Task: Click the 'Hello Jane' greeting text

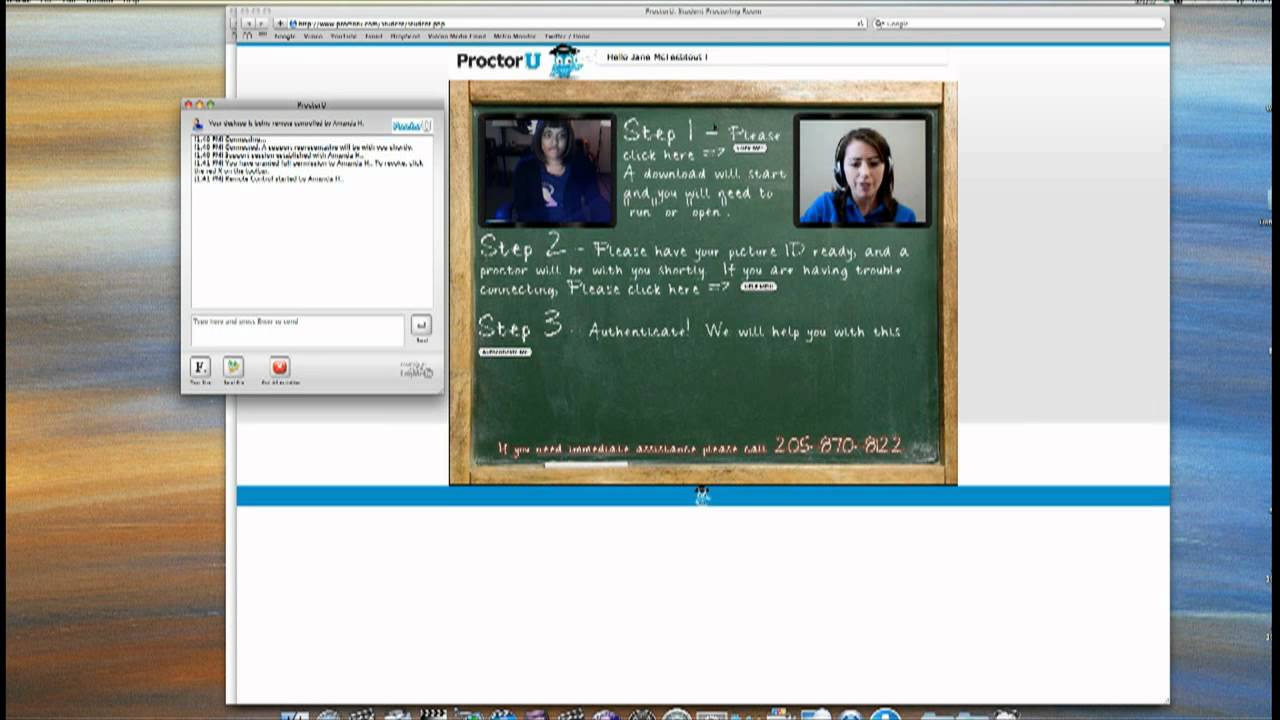Action: coord(657,57)
